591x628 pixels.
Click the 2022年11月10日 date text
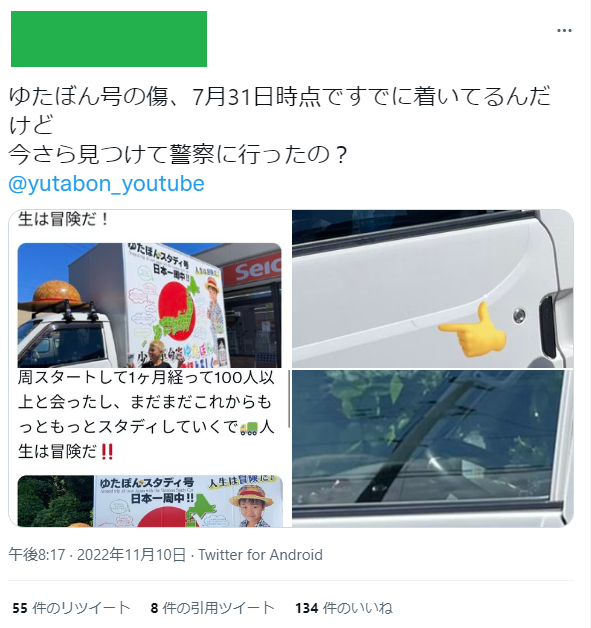131,555
